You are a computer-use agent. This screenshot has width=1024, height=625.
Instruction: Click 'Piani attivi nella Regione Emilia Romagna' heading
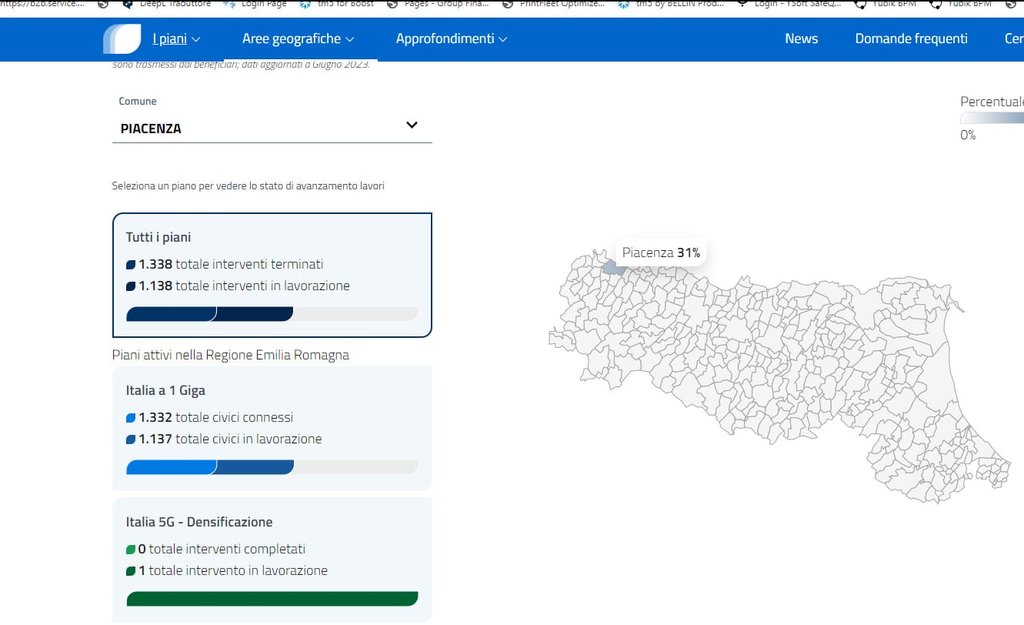pyautogui.click(x=231, y=355)
